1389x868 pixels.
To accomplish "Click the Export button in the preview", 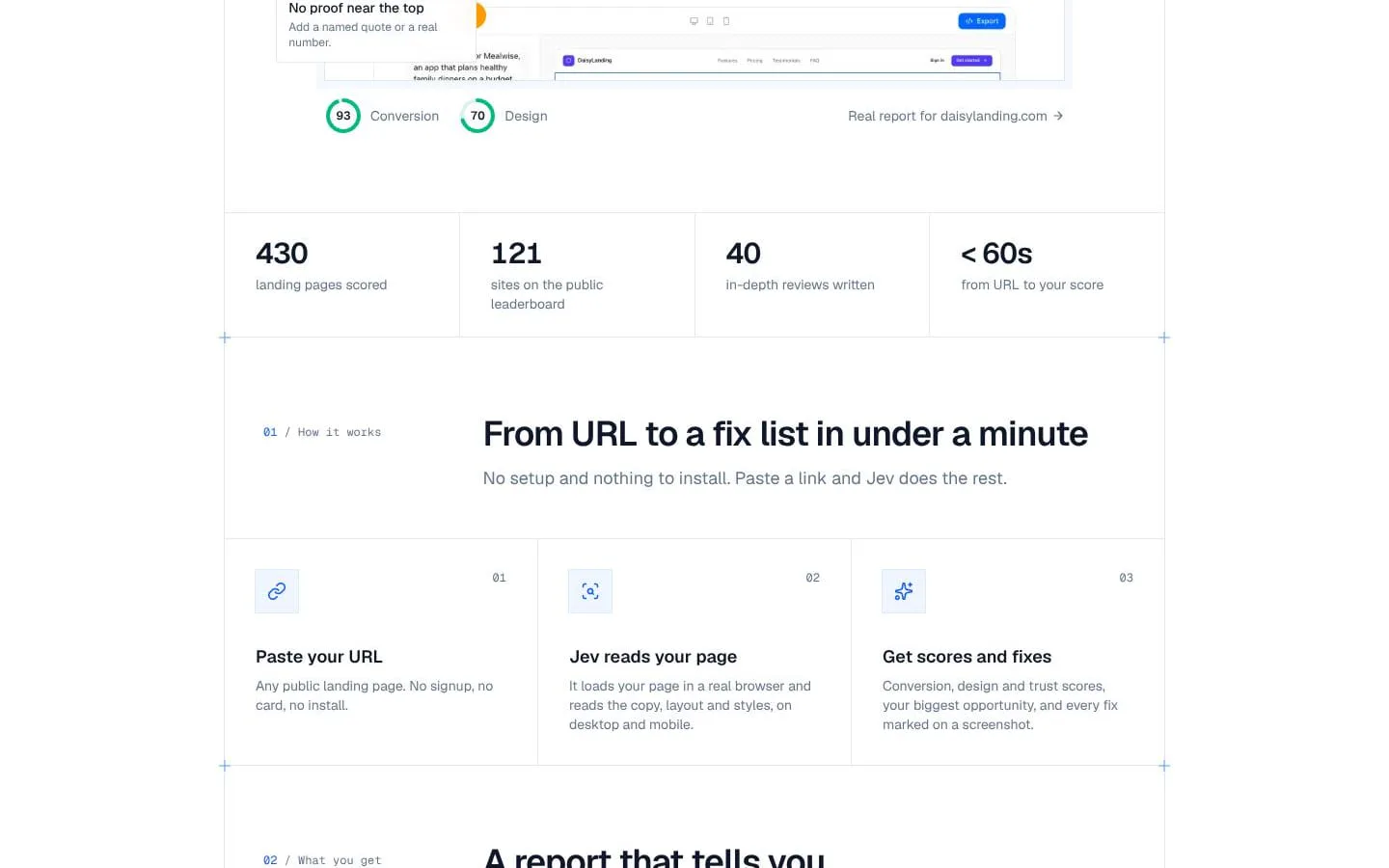I will [982, 21].
